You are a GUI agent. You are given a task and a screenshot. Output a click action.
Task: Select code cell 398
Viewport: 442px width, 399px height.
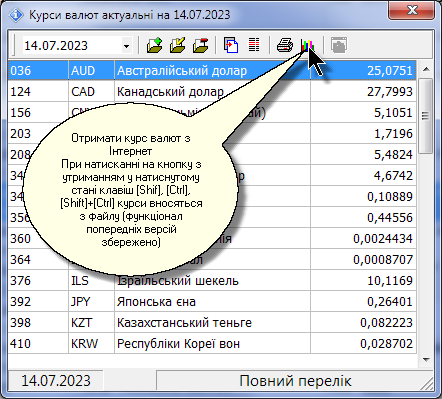(x=38, y=322)
